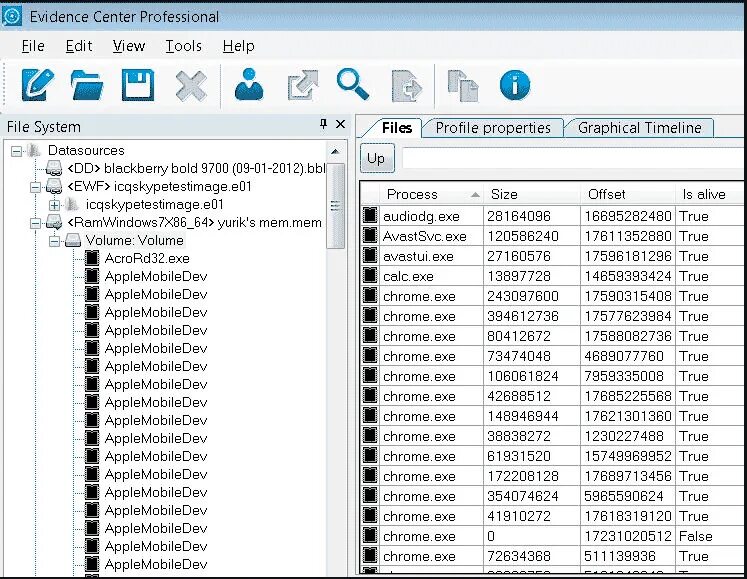Click icon next to calc.exe row
This screenshot has width=747, height=579.
point(370,275)
